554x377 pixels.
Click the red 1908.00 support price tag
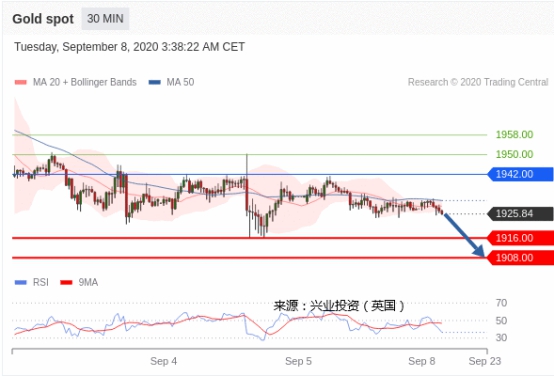520,258
